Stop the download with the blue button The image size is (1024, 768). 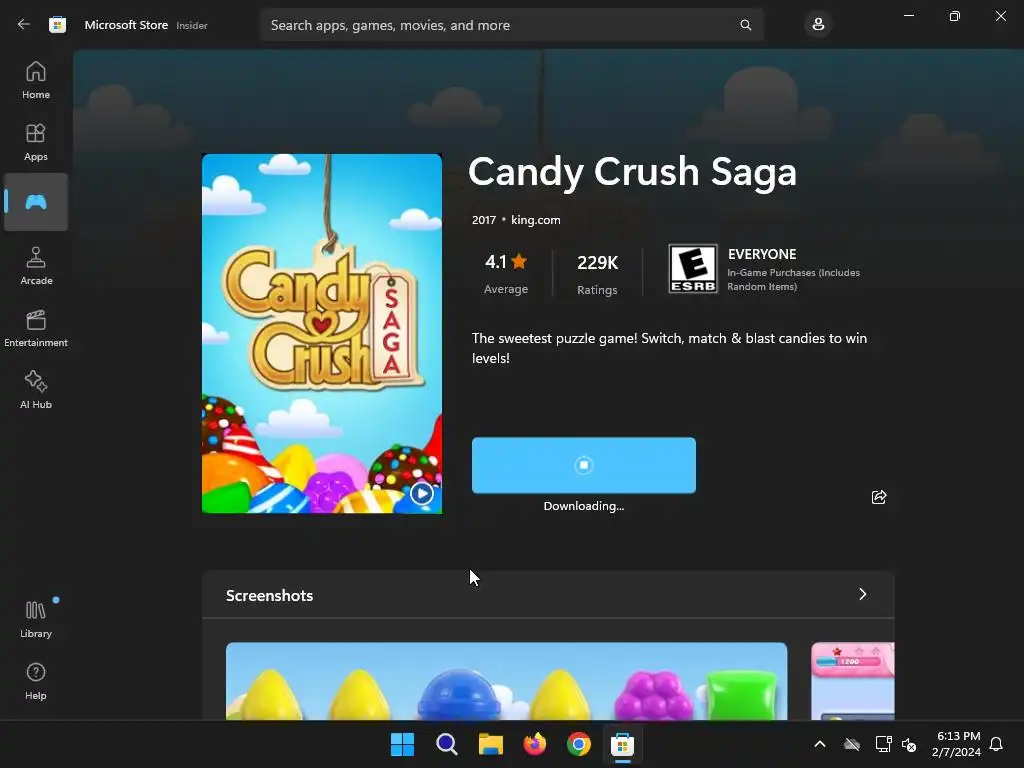pos(584,465)
